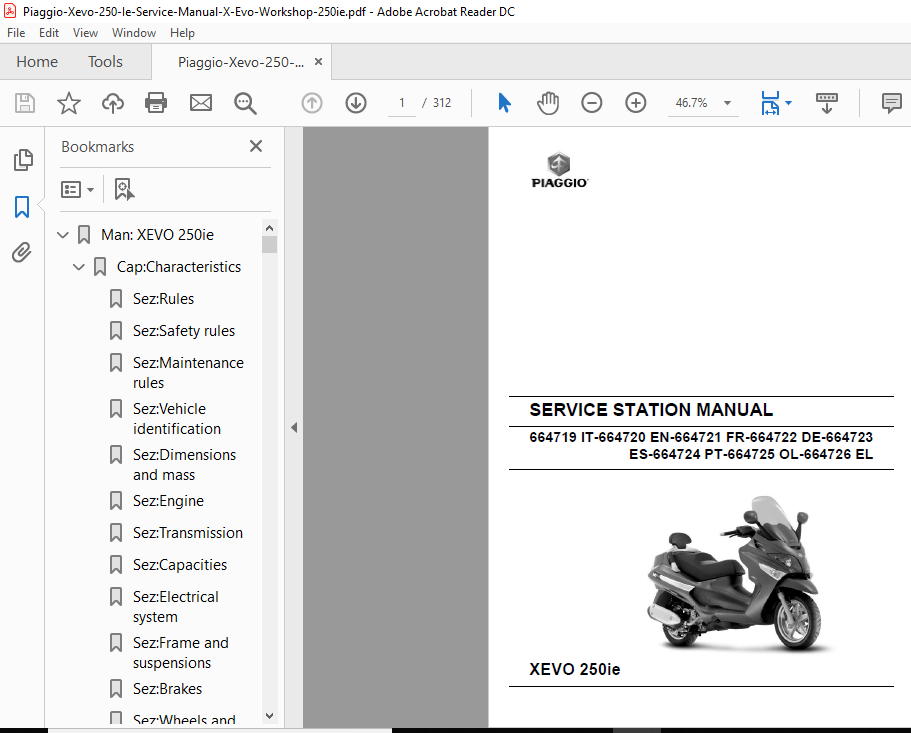Open the Page Thumbnails panel
Viewport: 911px width, 733px height.
pos(23,160)
